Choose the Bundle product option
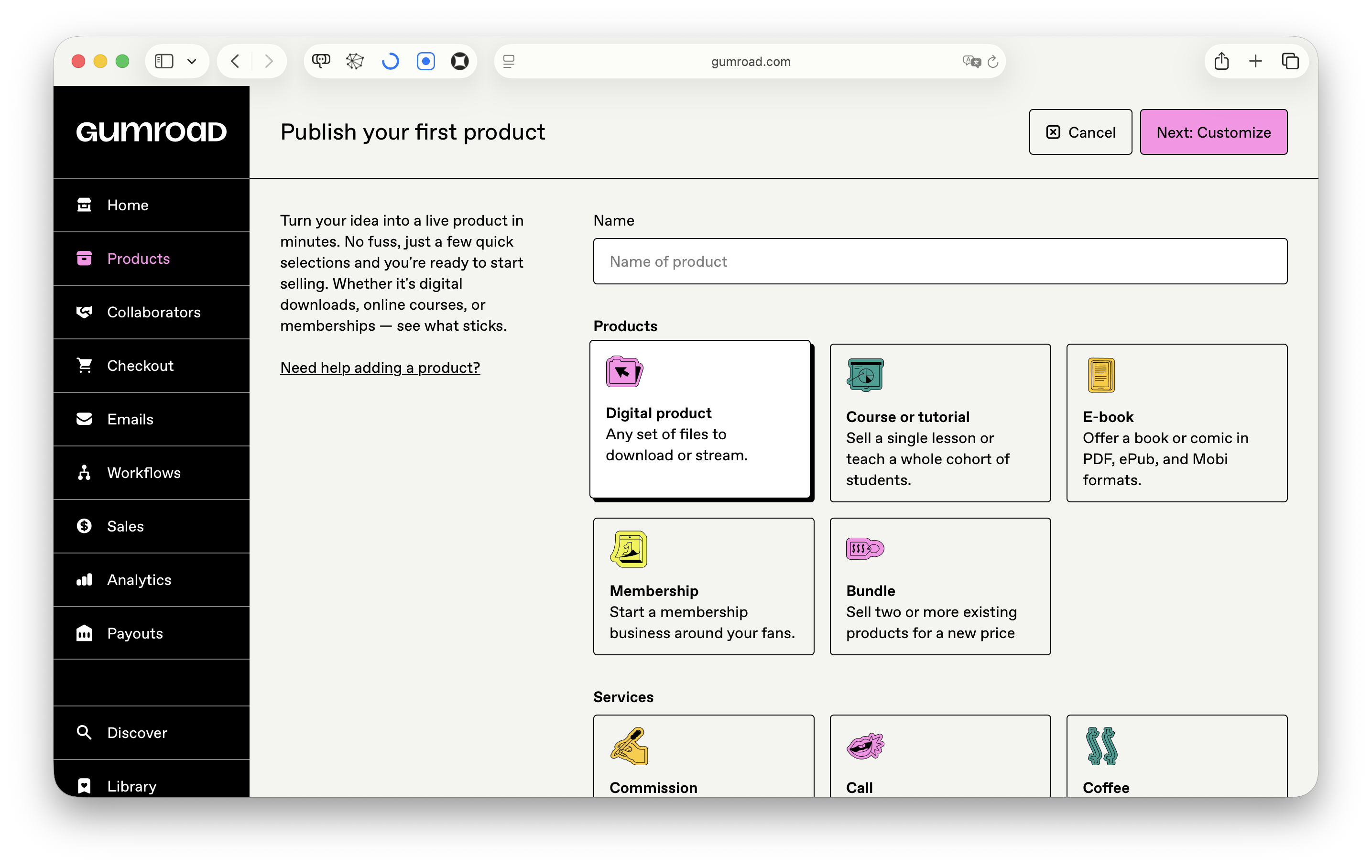The width and height of the screenshot is (1372, 868). 939,586
